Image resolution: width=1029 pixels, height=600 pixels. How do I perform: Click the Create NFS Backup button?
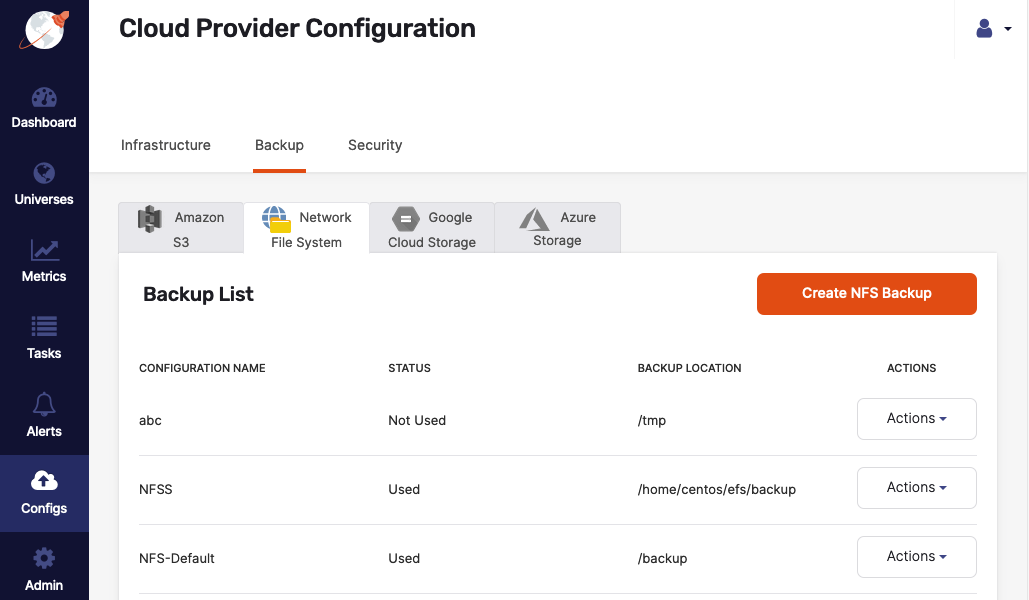pos(866,294)
